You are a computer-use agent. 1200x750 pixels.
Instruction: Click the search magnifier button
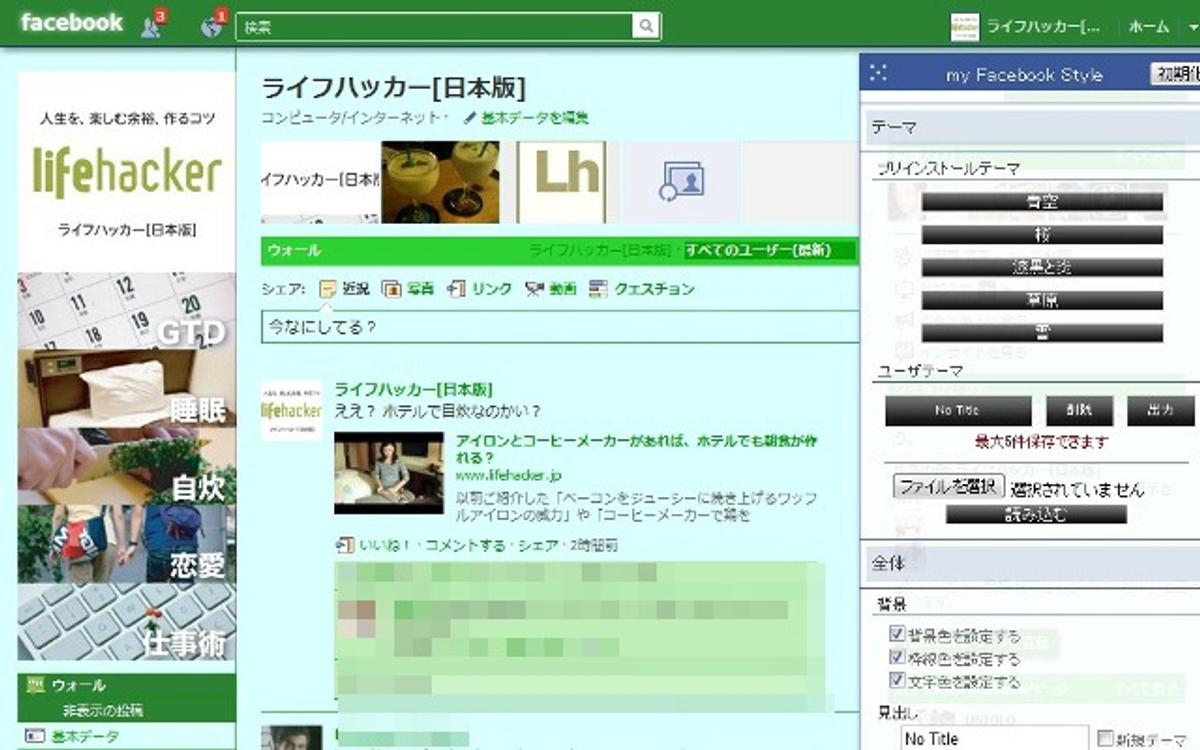[x=648, y=27]
